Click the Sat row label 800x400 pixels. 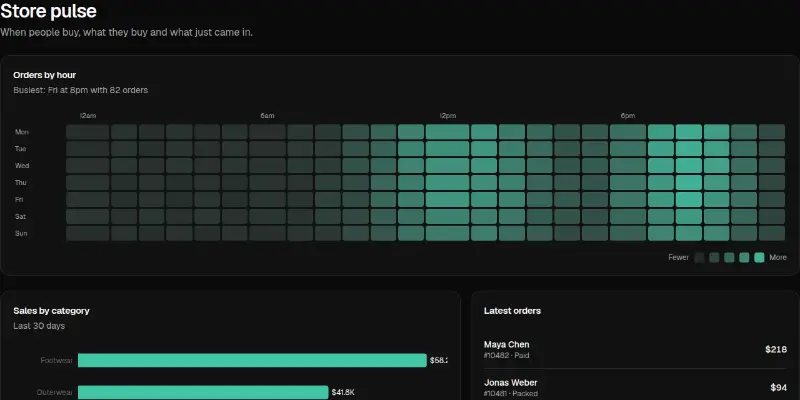(x=20, y=216)
